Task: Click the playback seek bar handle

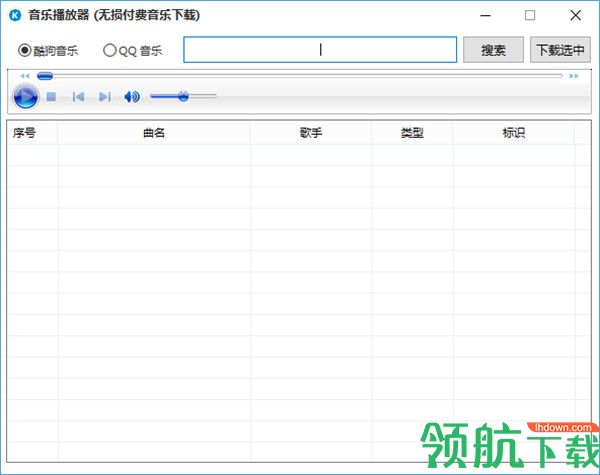Action: coord(45,76)
